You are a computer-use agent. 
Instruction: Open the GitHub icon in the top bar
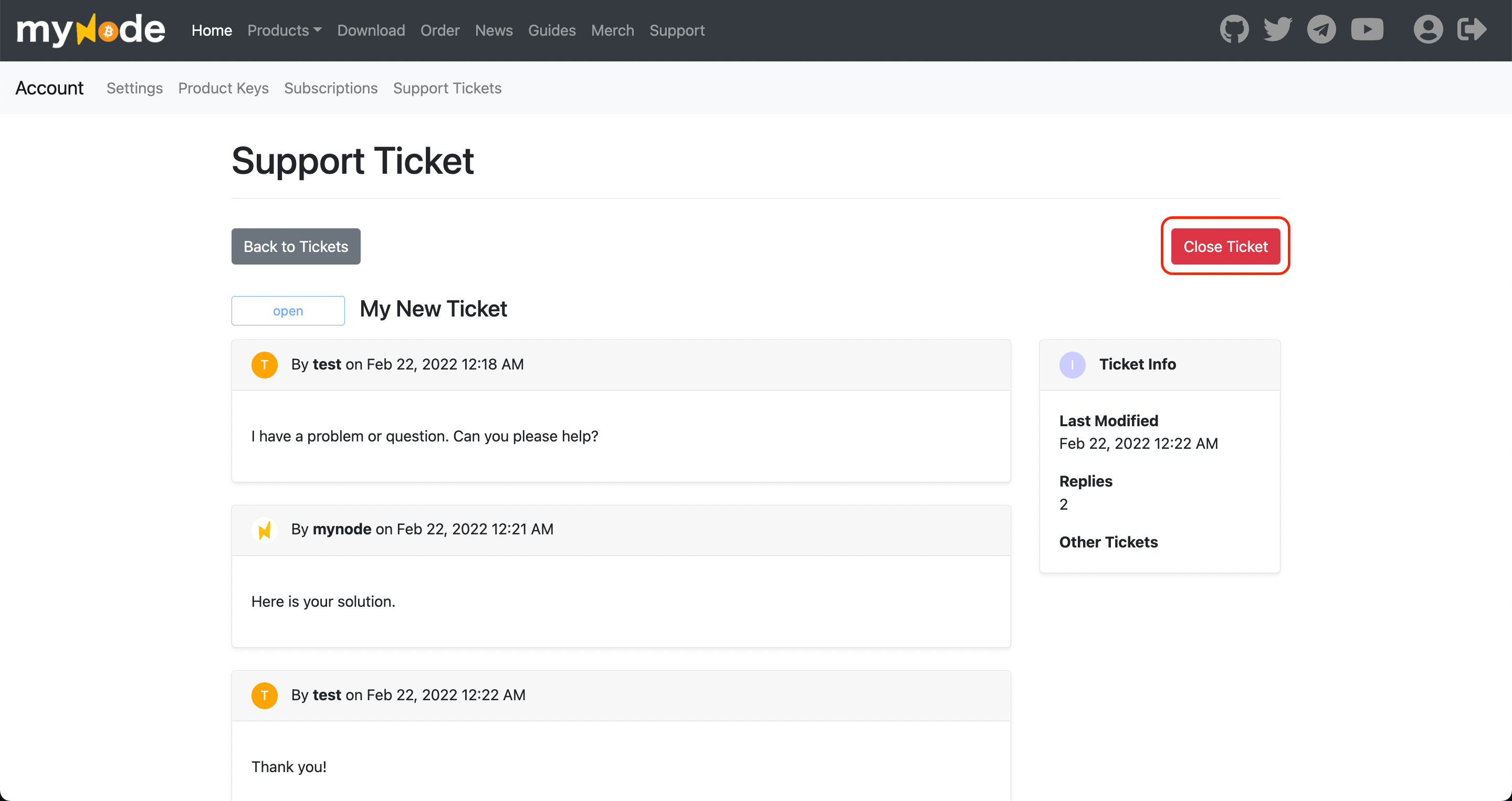click(x=1234, y=29)
